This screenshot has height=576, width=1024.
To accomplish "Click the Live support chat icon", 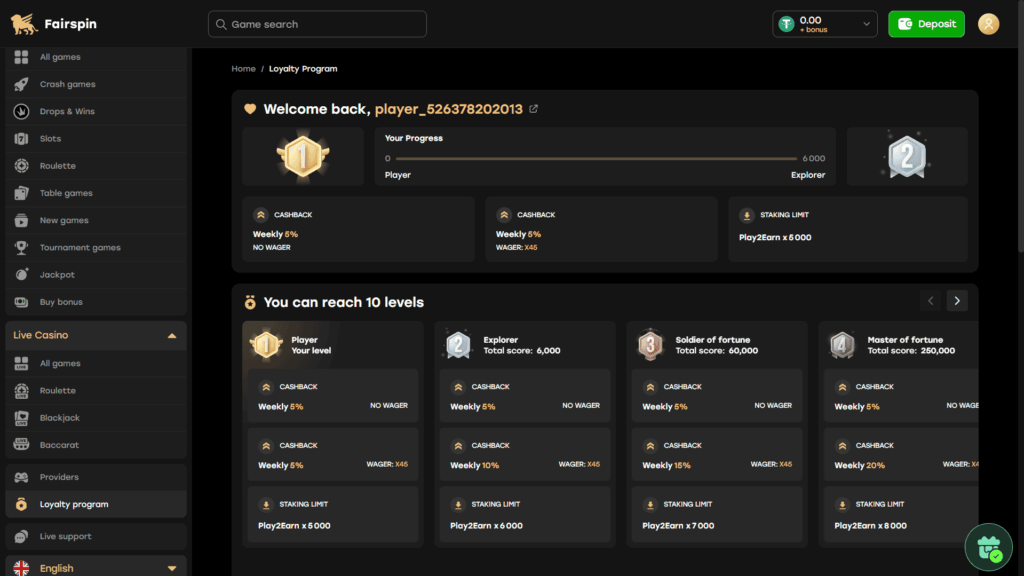I will pyautogui.click(x=22, y=537).
